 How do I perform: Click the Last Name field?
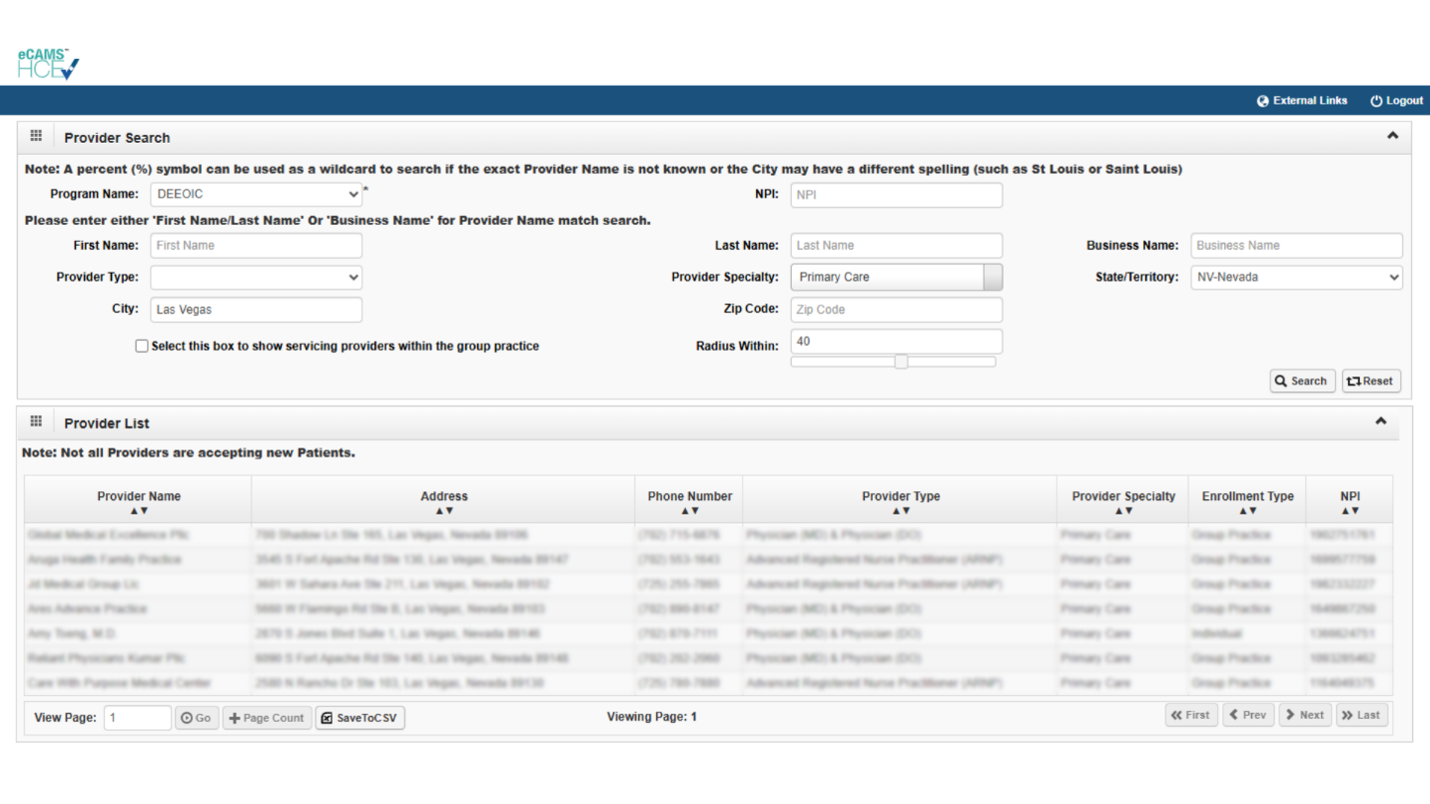click(896, 245)
